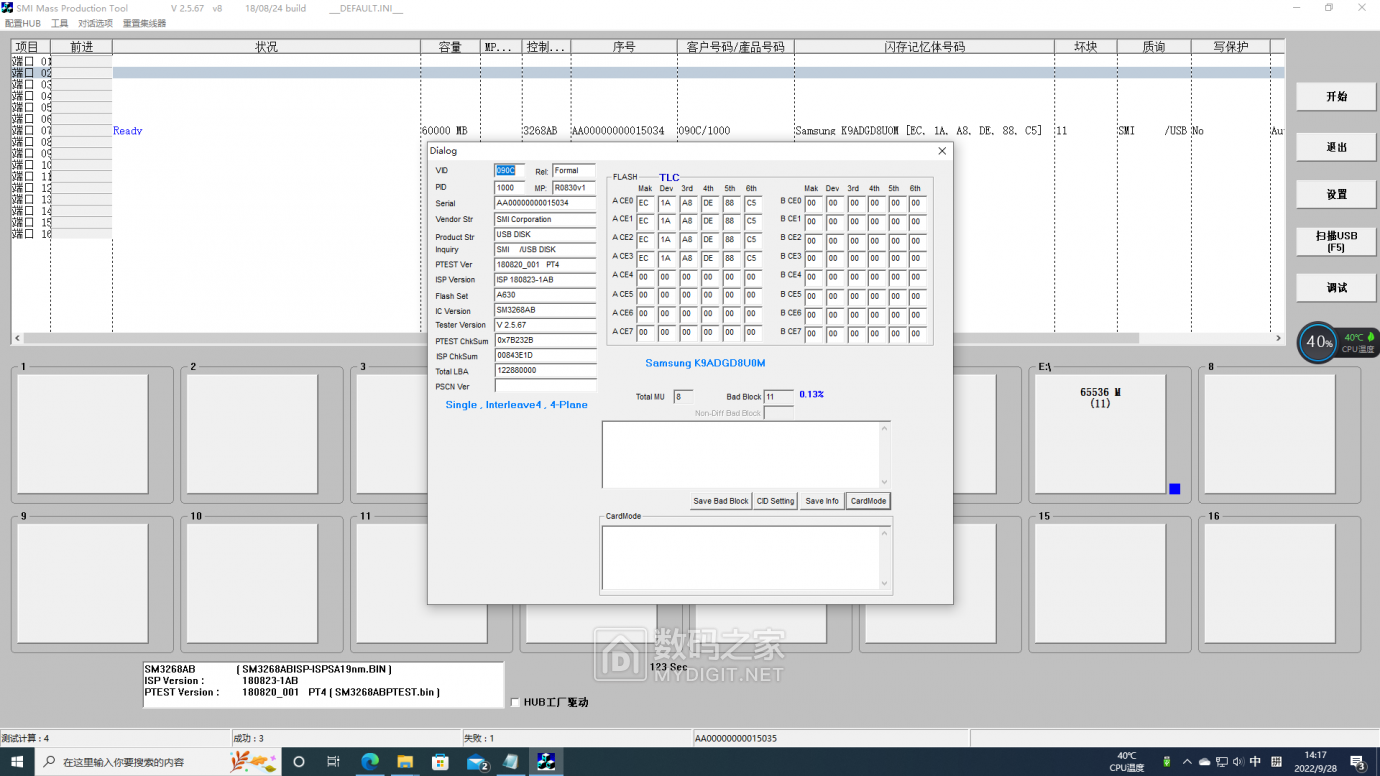This screenshot has width=1380, height=776.
Task: Click the 开始 start button
Action: pos(1336,97)
